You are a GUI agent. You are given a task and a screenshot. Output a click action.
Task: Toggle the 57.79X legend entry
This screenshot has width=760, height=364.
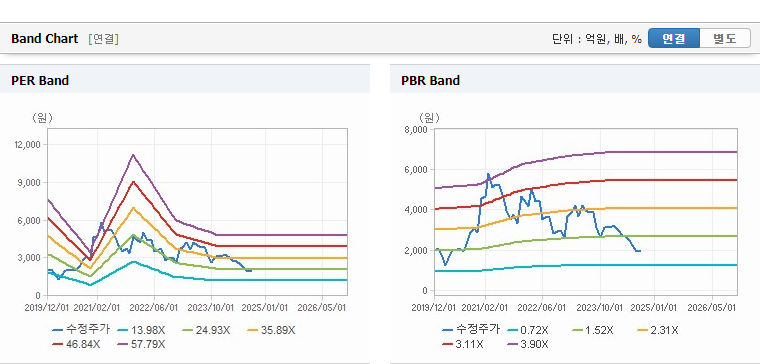point(141,344)
